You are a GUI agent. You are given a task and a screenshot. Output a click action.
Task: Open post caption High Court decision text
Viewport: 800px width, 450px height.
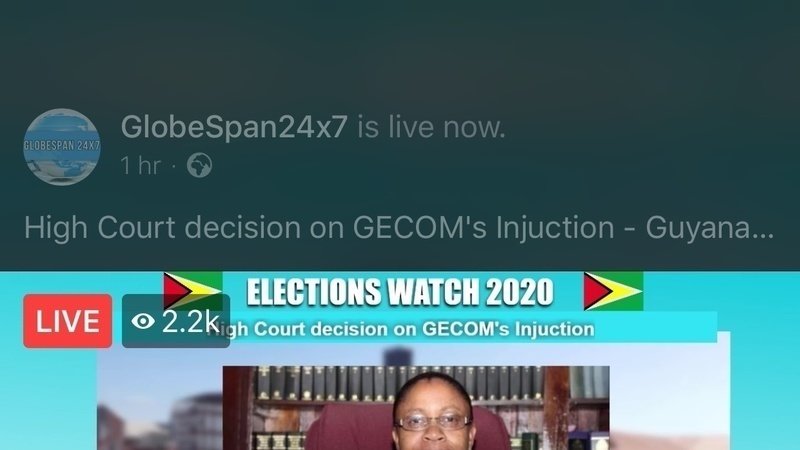point(399,228)
